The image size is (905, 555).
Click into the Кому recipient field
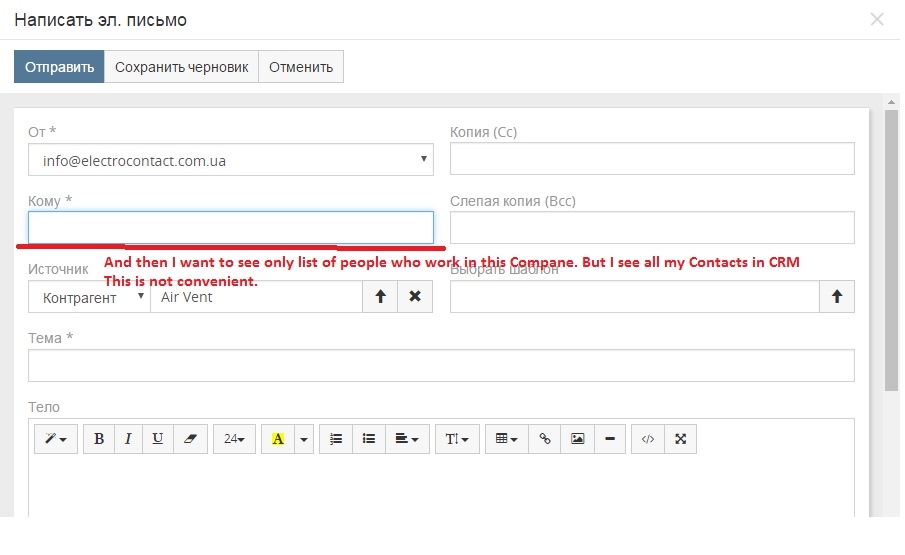pyautogui.click(x=231, y=227)
